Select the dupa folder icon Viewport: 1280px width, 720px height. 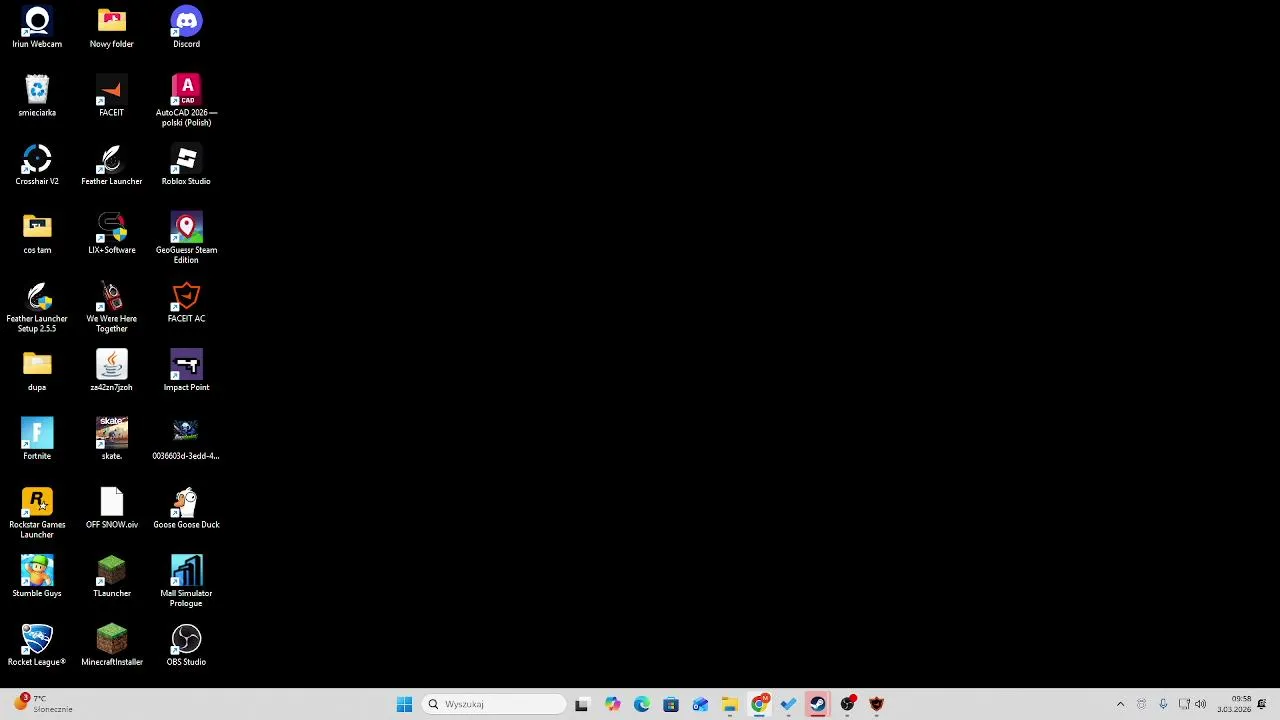(x=37, y=371)
